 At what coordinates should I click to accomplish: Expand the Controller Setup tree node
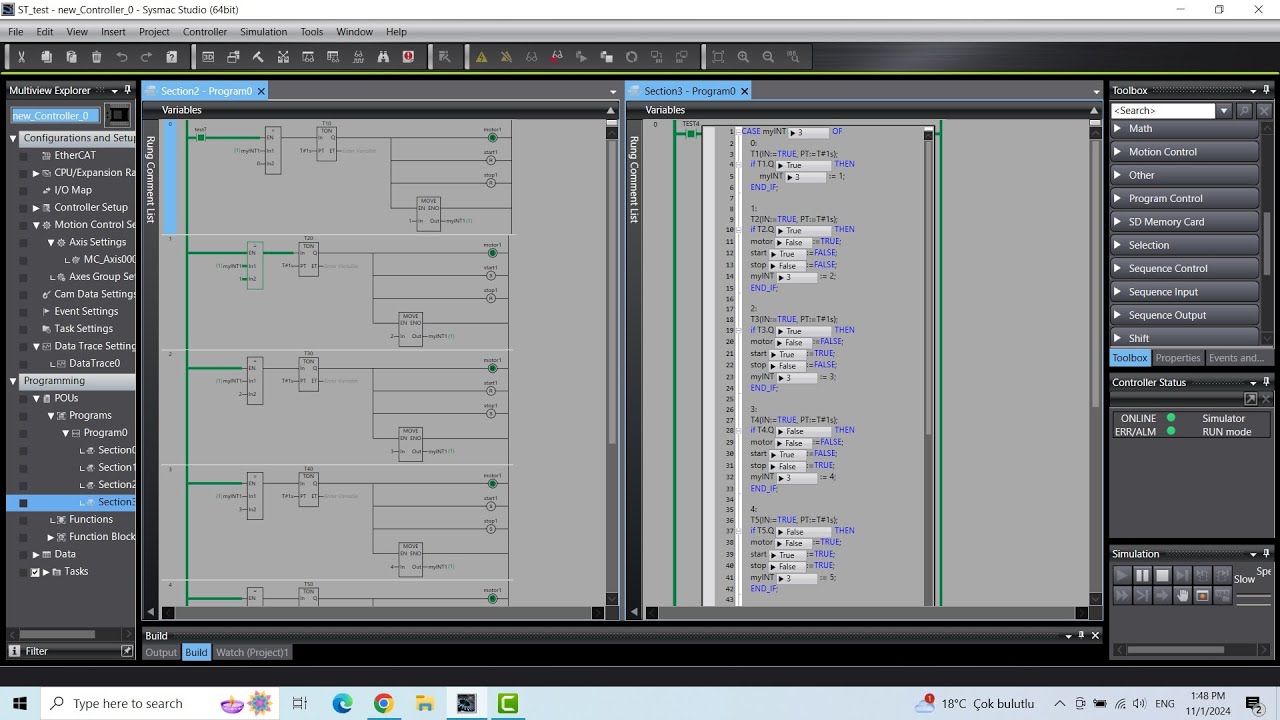tap(36, 208)
